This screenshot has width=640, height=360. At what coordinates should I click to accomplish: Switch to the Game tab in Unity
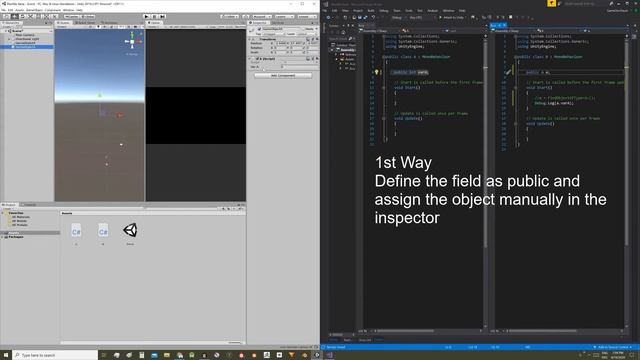(x=154, y=23)
